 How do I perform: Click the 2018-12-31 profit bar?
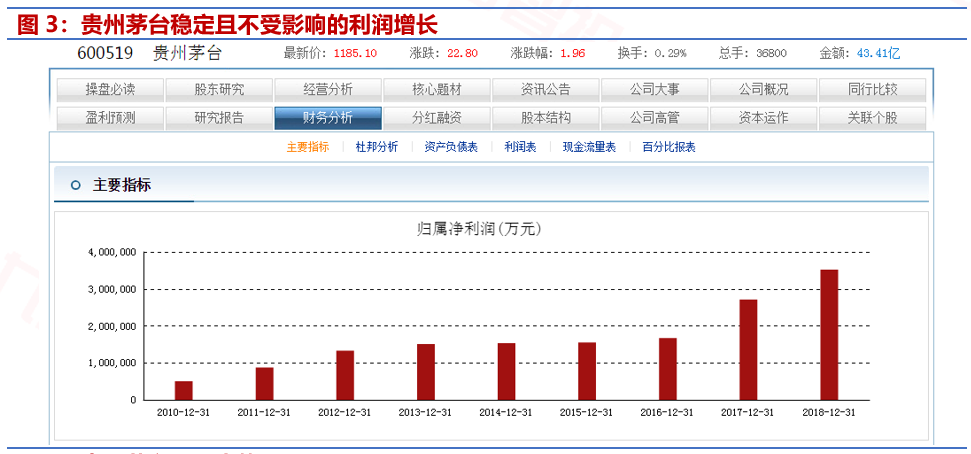click(x=829, y=334)
